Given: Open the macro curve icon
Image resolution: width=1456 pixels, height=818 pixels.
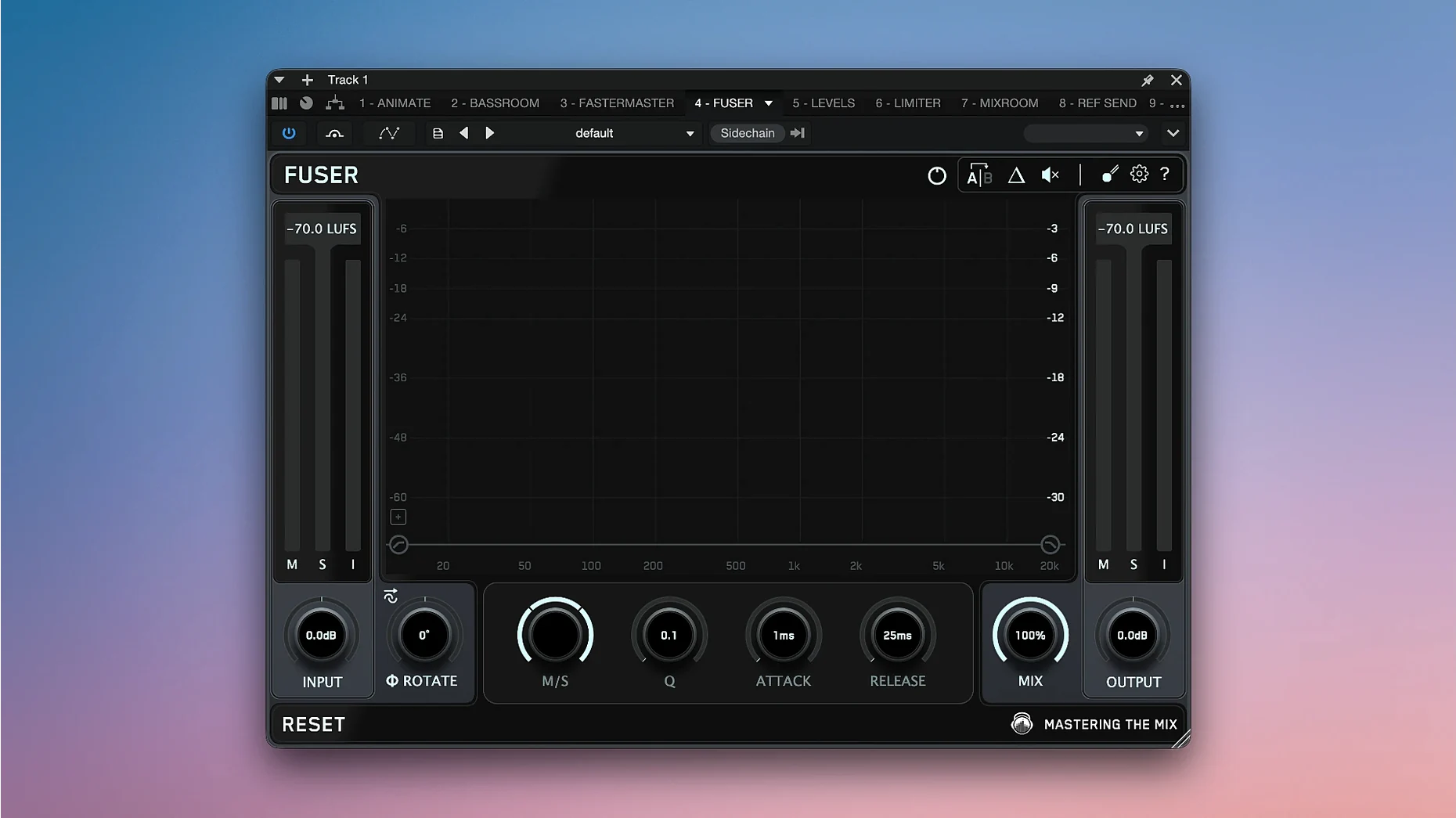Looking at the screenshot, I should click(x=334, y=134).
